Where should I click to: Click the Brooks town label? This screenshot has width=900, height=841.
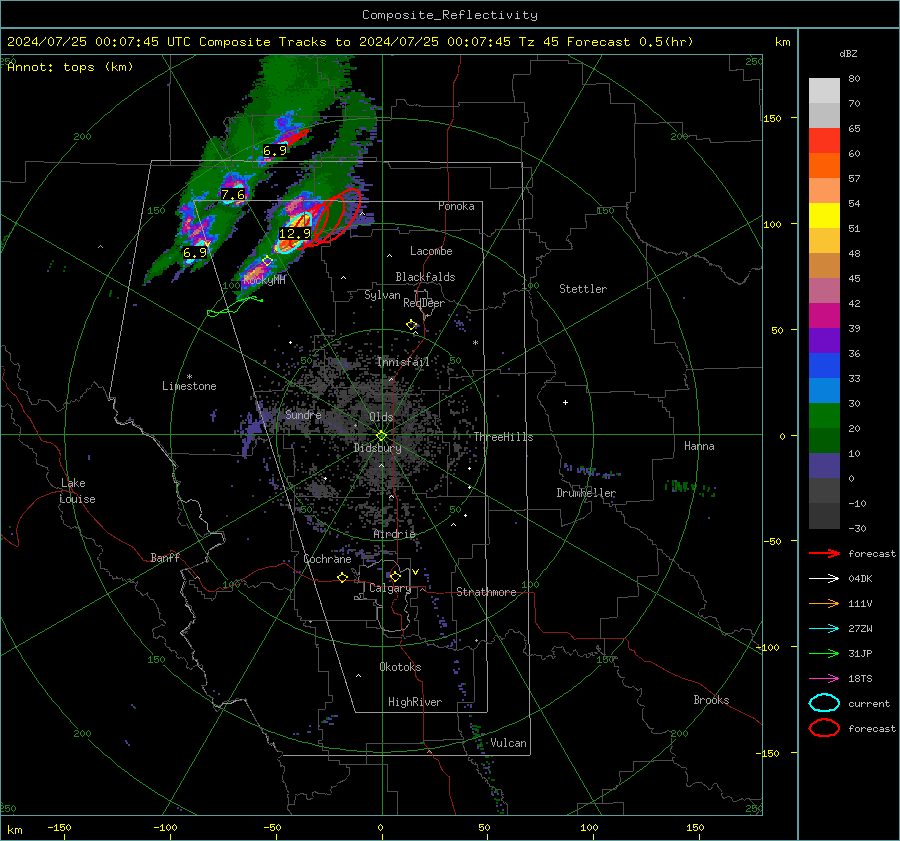(x=711, y=700)
